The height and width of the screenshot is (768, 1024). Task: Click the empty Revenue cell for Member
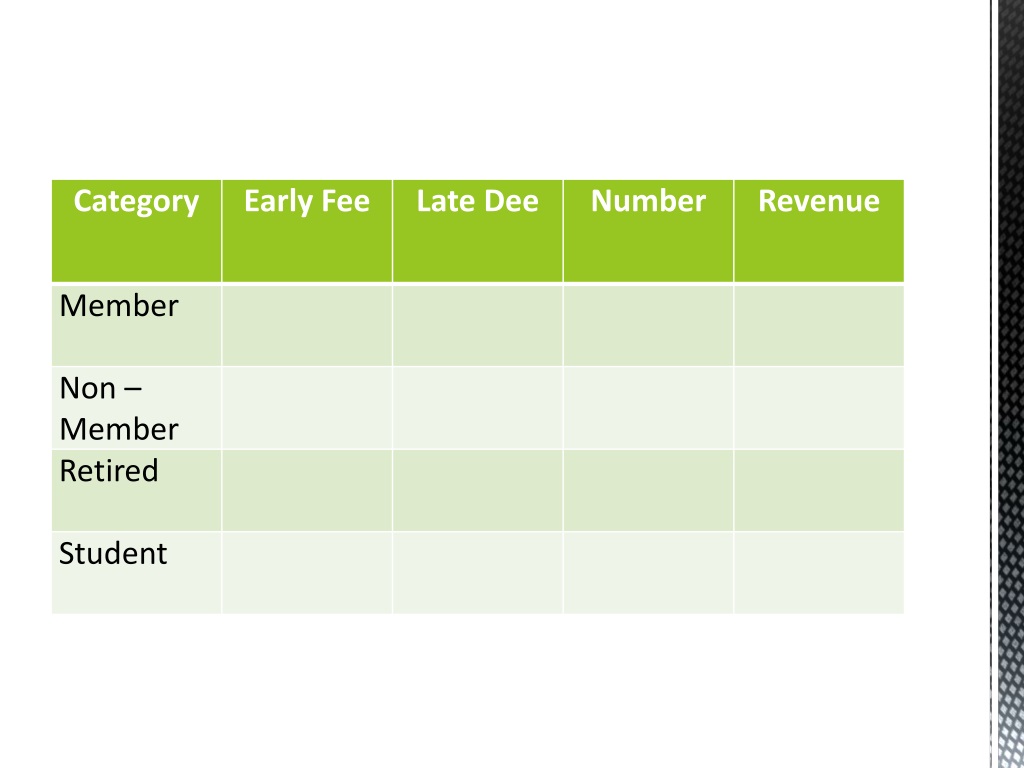point(819,325)
